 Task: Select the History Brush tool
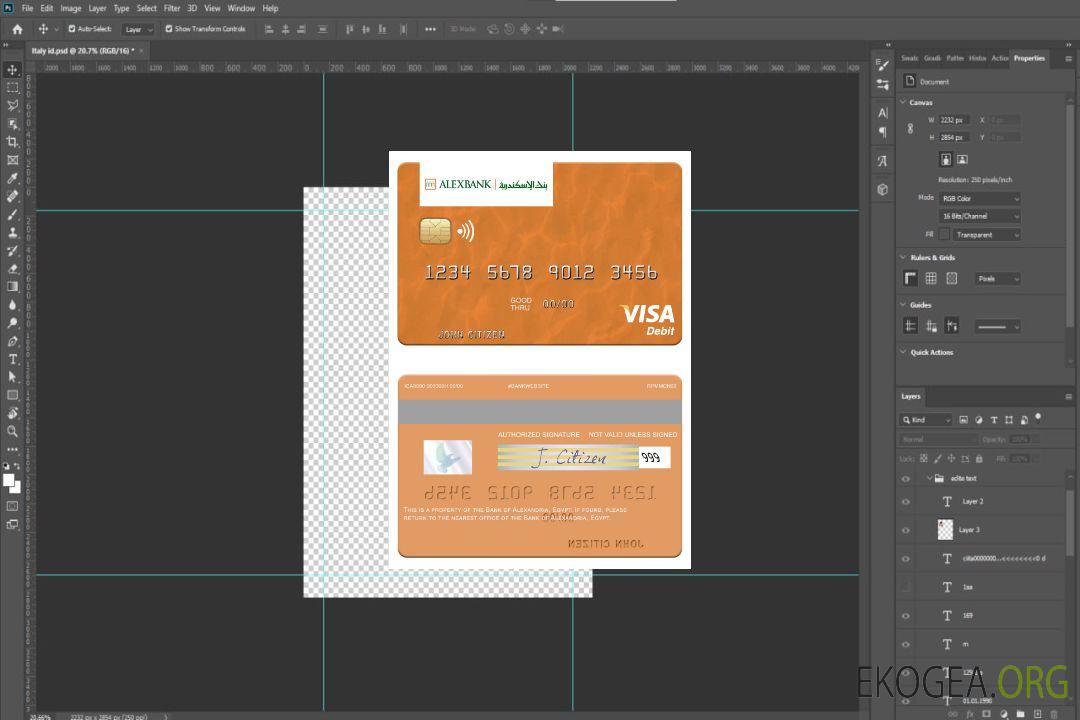coord(12,251)
